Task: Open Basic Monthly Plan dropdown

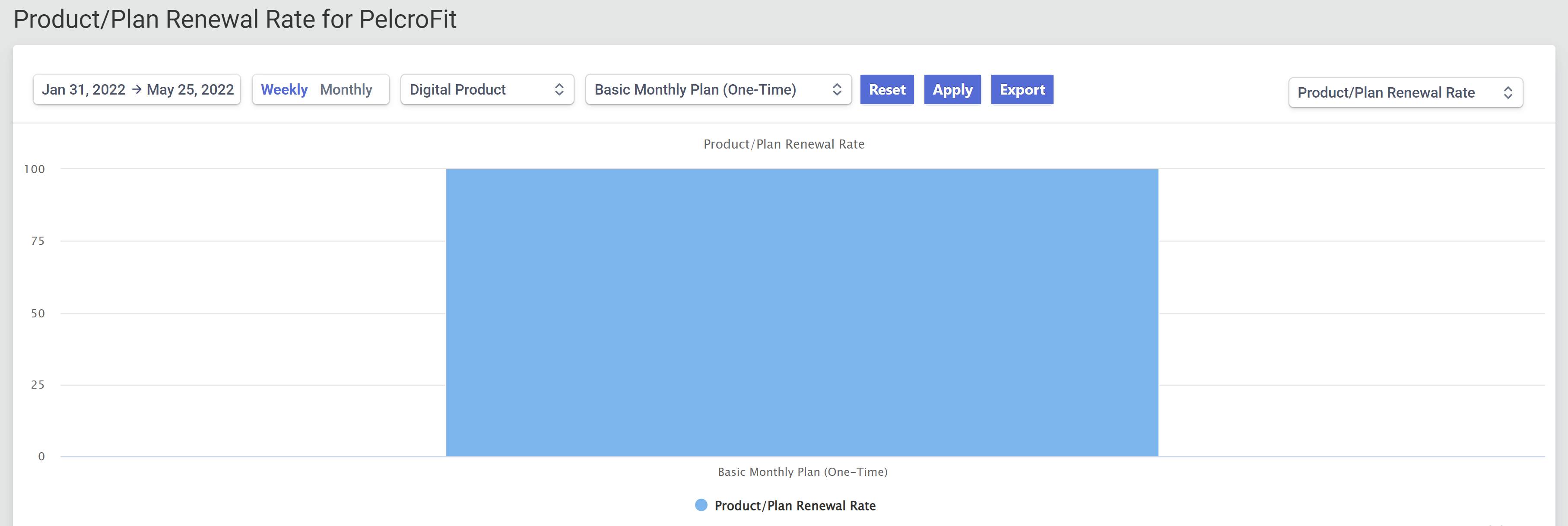Action: pos(717,89)
